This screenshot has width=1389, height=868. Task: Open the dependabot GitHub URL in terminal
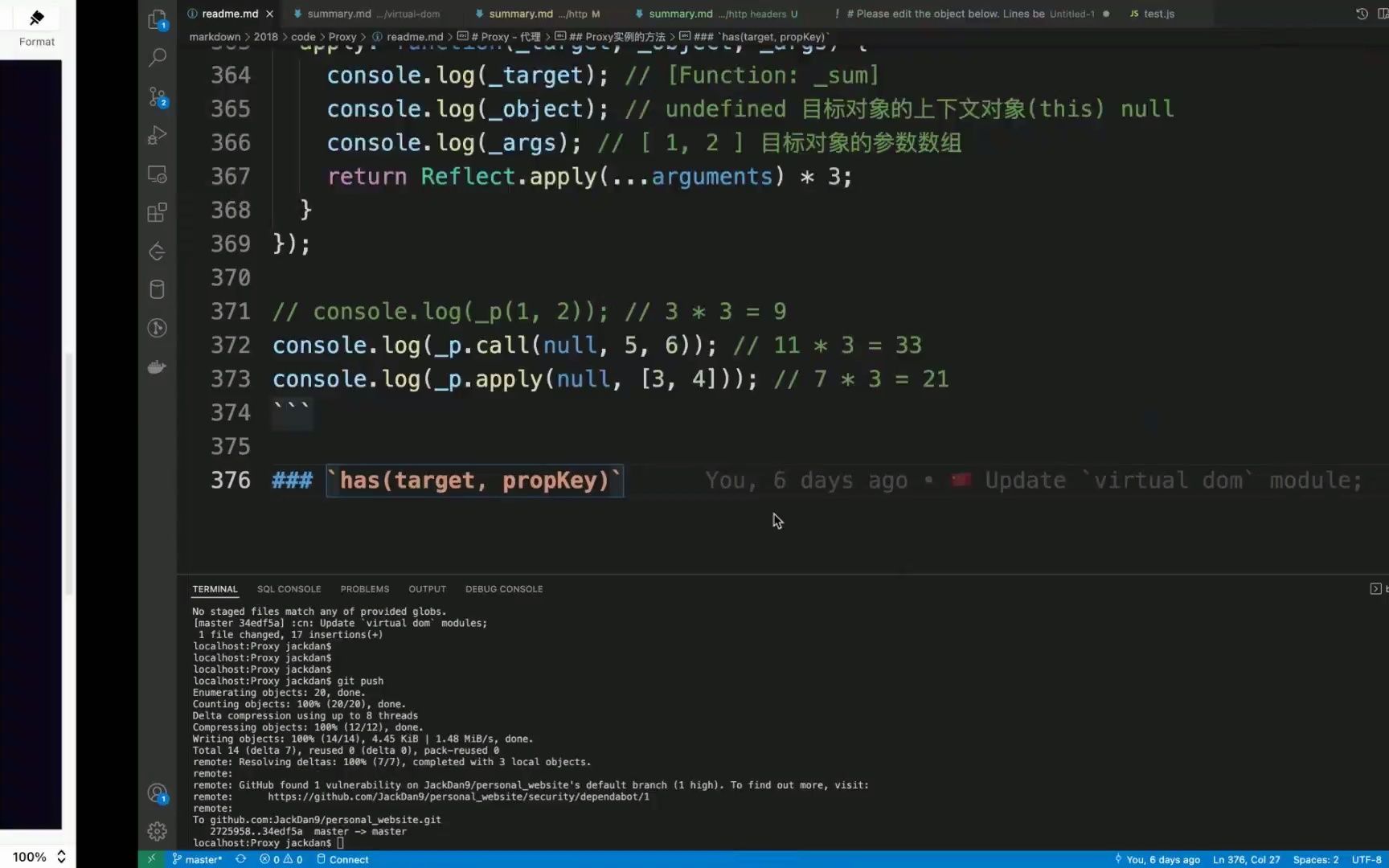pyautogui.click(x=458, y=796)
